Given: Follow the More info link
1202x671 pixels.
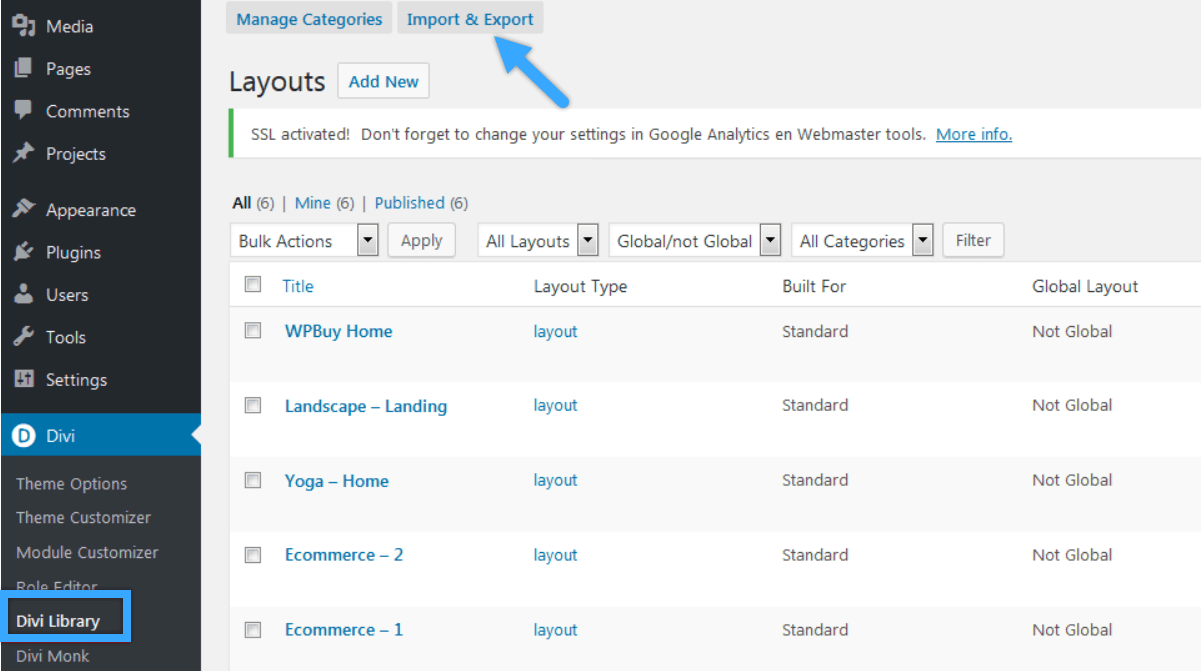Looking at the screenshot, I should point(973,134).
